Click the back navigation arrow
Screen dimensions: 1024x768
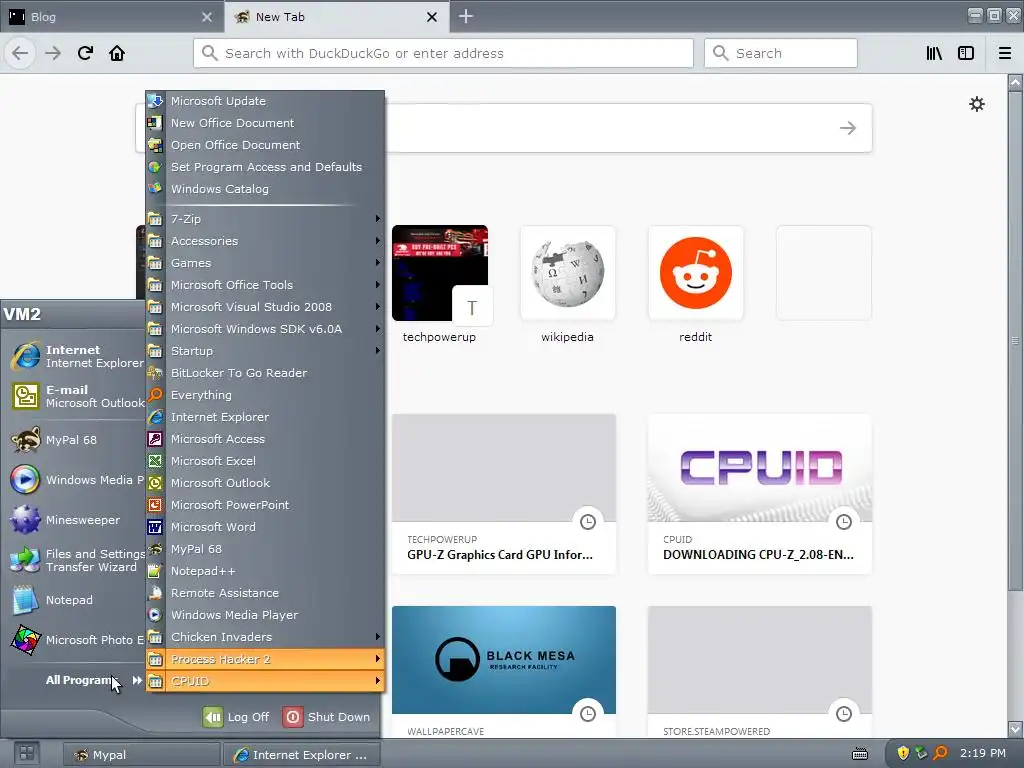click(20, 53)
